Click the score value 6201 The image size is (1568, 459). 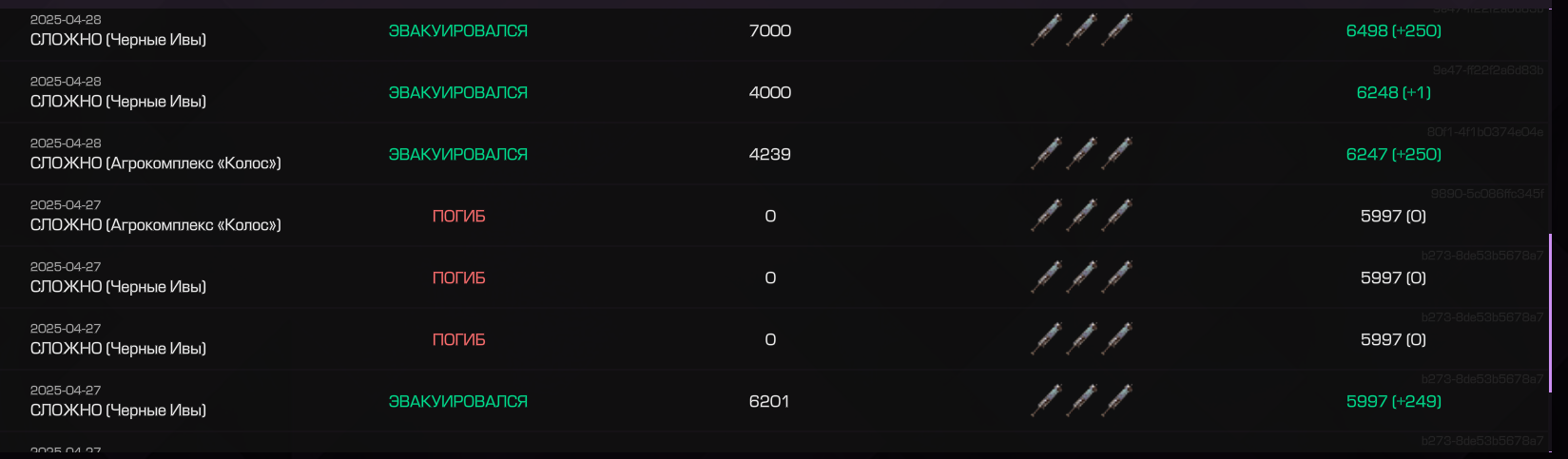click(x=769, y=401)
